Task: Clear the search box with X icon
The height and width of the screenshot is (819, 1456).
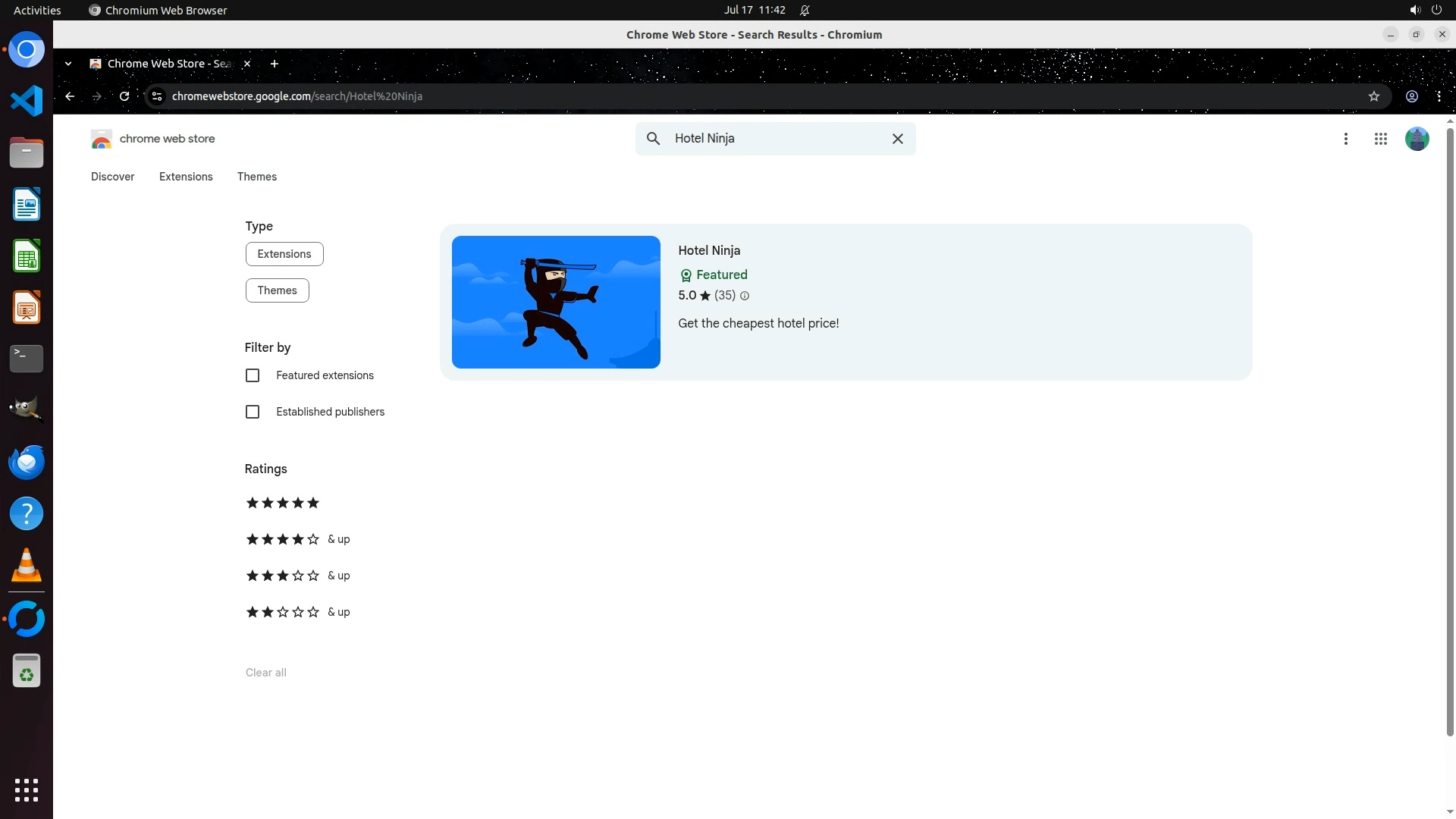Action: [x=897, y=139]
